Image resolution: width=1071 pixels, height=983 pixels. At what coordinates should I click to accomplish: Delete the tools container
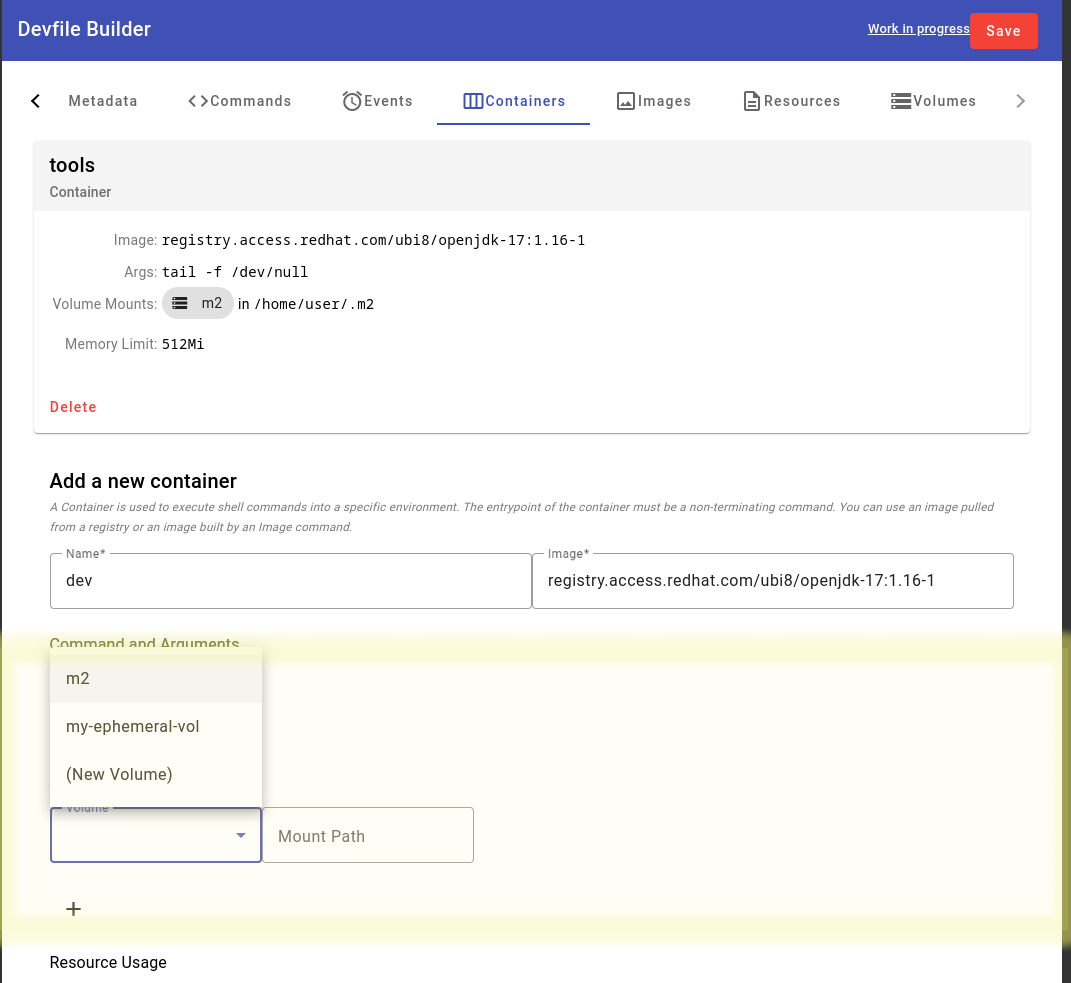click(73, 407)
